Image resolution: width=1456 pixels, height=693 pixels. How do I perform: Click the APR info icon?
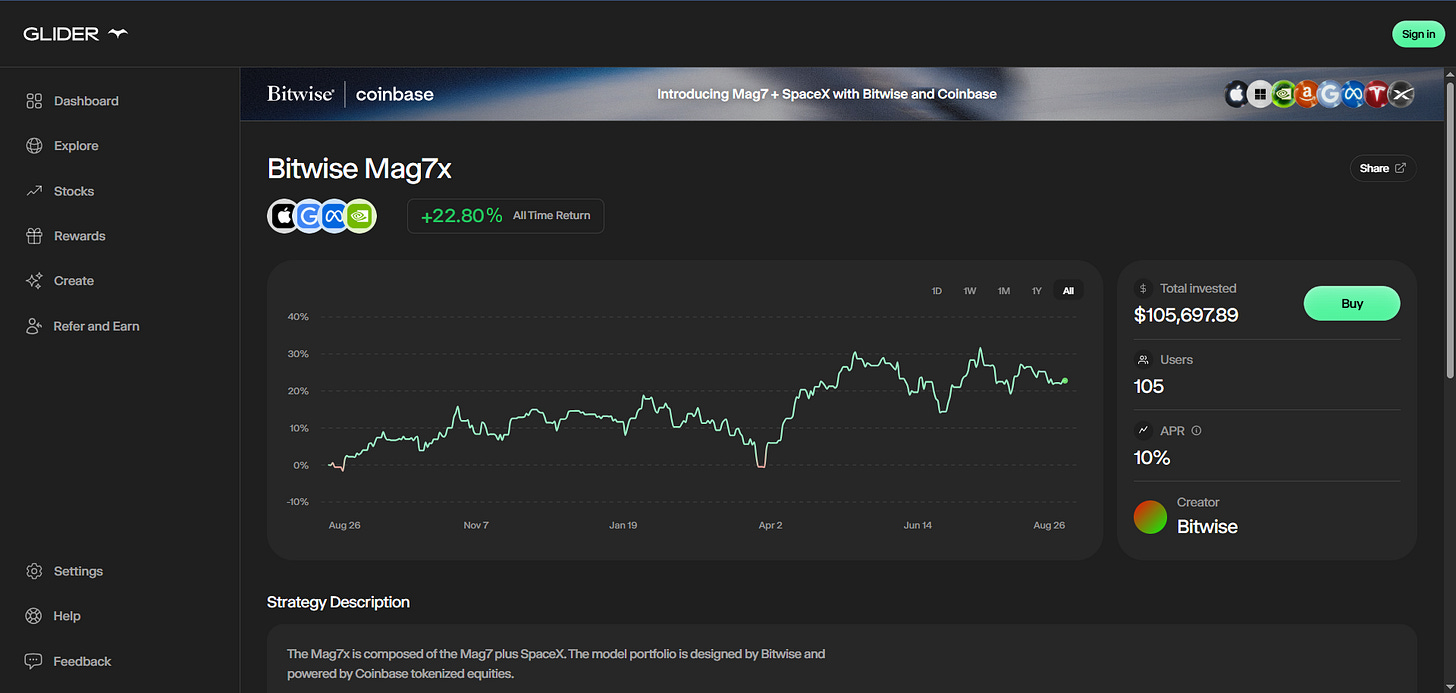click(1197, 431)
